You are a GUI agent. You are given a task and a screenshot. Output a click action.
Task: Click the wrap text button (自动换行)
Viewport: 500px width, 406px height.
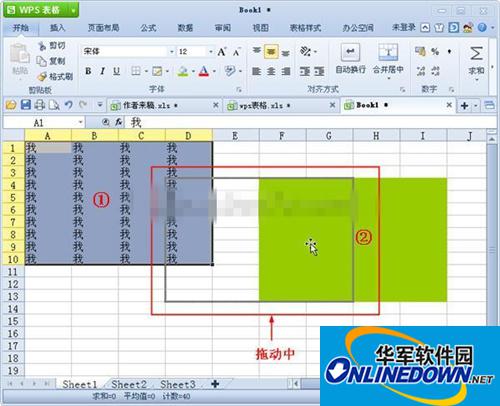click(350, 59)
